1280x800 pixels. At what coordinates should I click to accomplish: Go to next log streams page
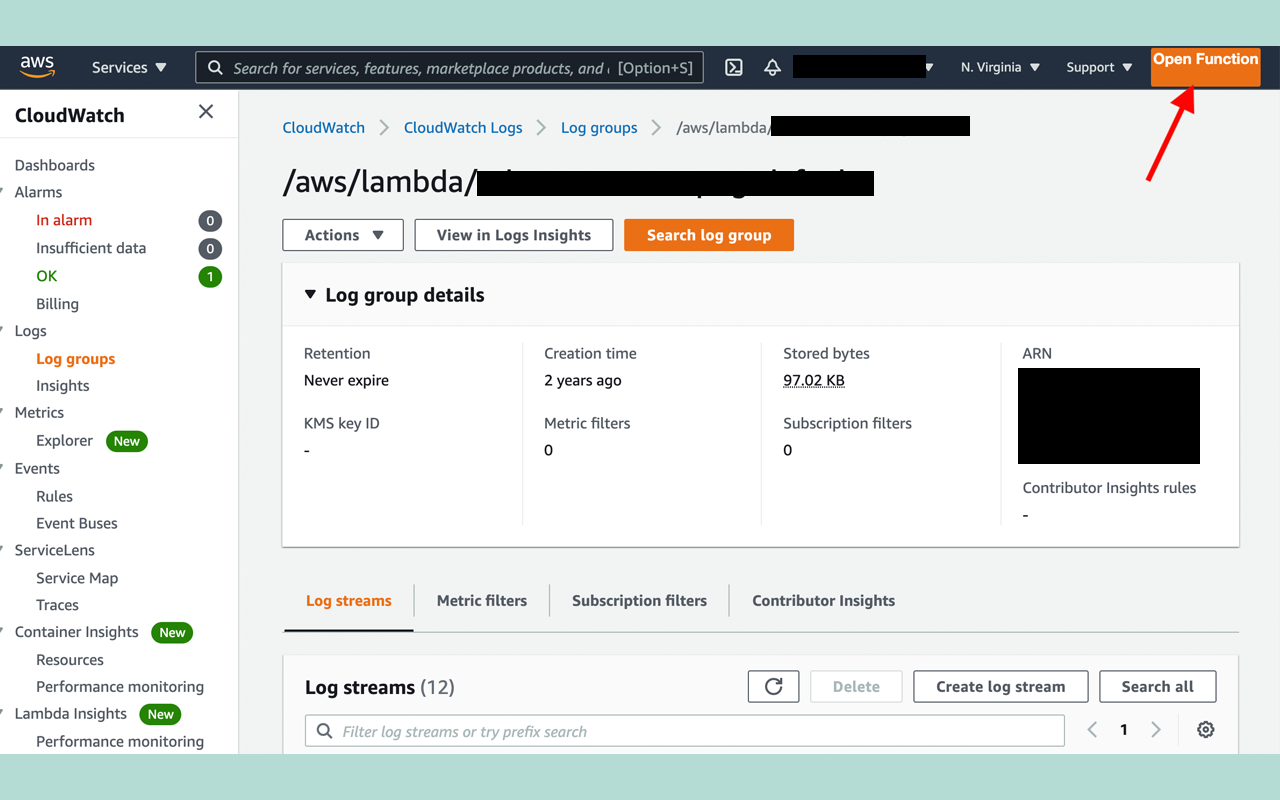pos(1156,730)
